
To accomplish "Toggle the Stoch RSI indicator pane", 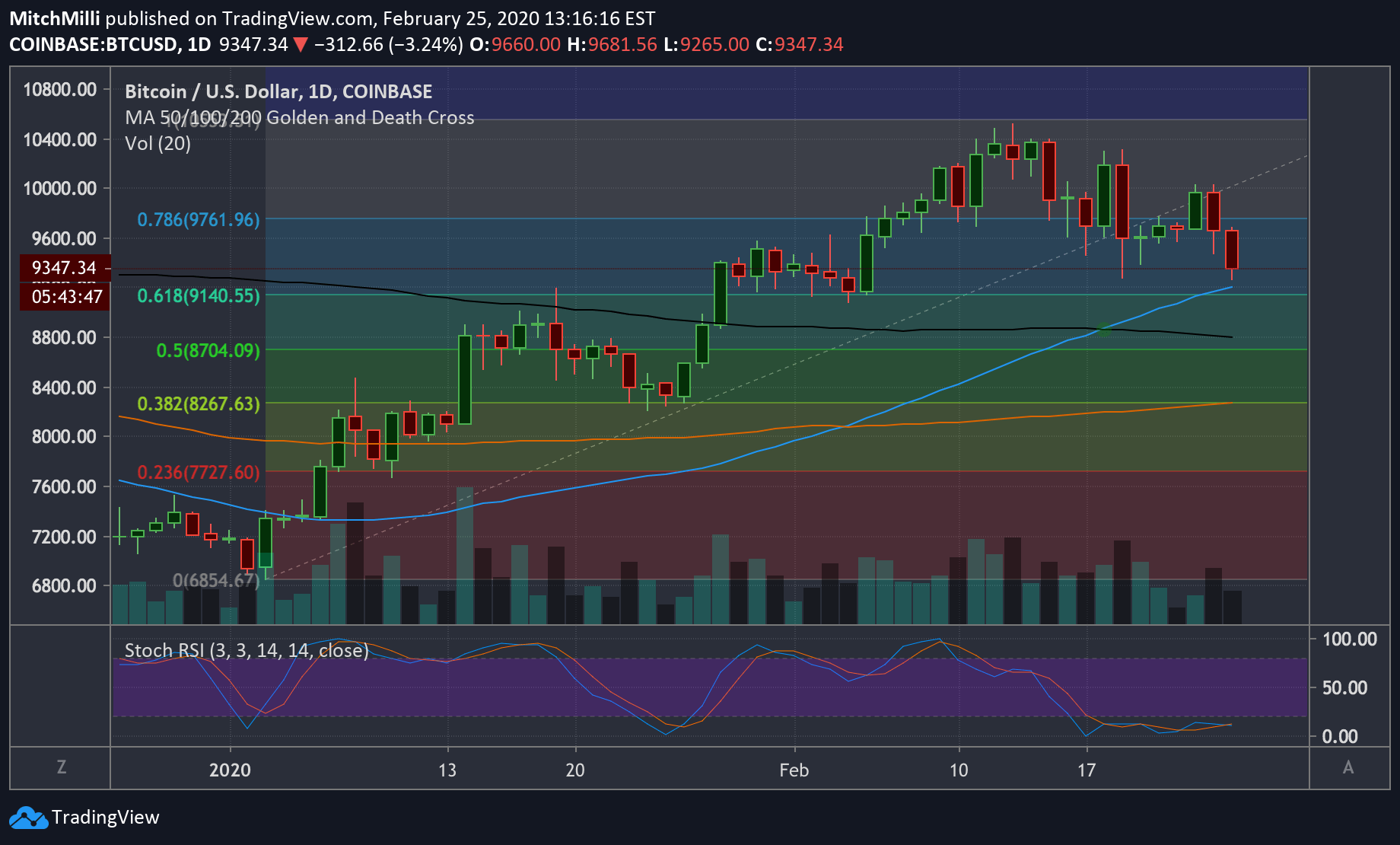I will point(246,650).
